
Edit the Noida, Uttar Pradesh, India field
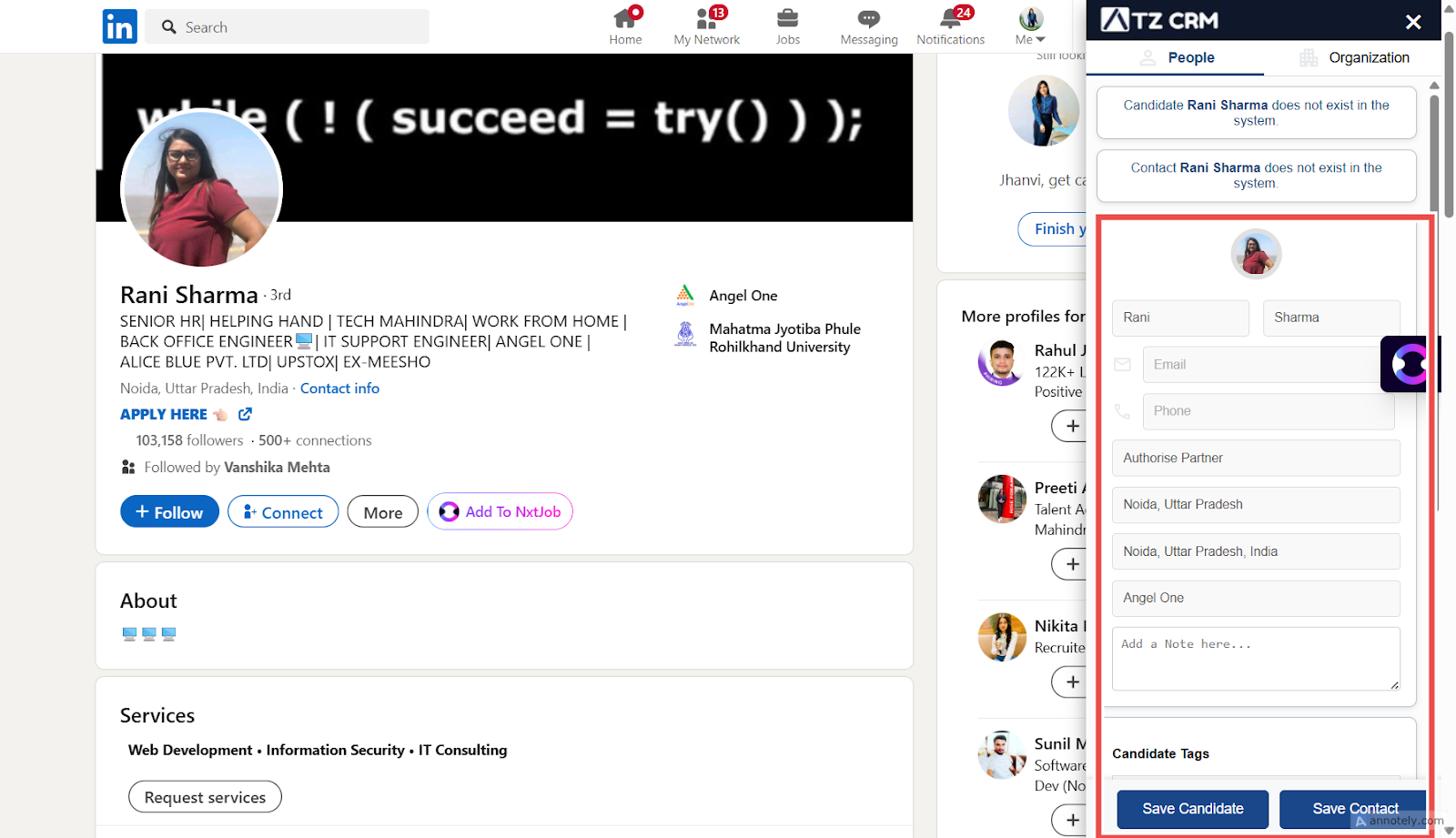(x=1256, y=551)
